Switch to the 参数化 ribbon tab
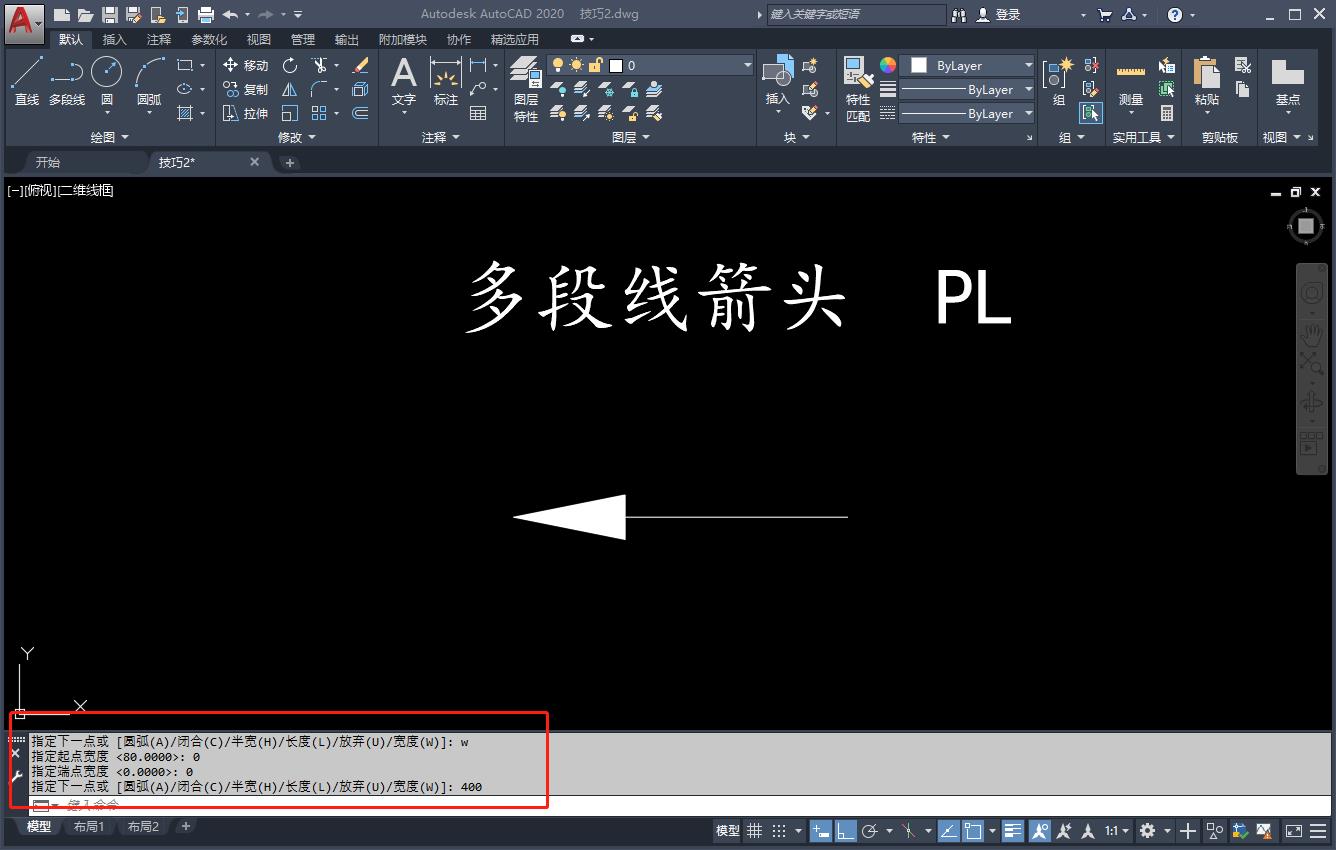Viewport: 1336px width, 850px height. click(209, 39)
